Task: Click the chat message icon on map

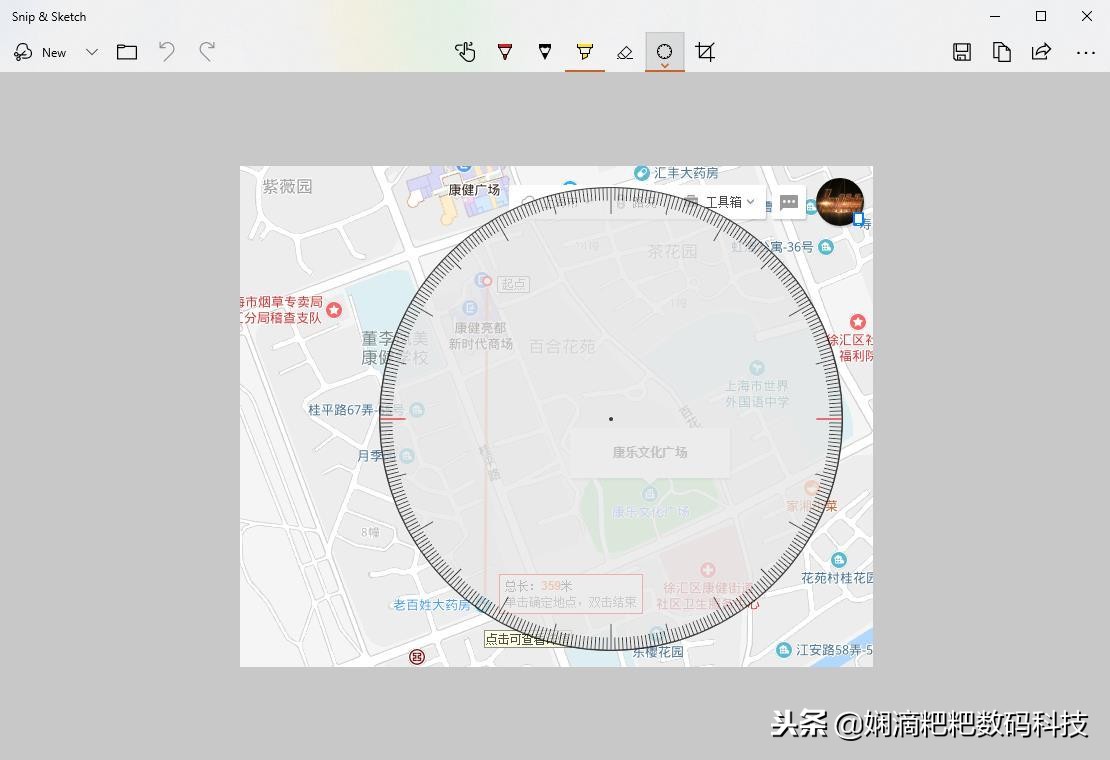Action: [789, 202]
